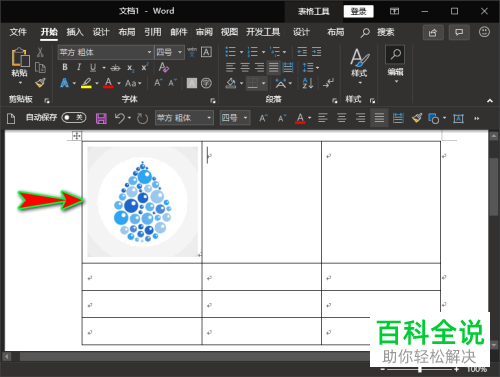Expand the borders dropdown arrow

(263, 83)
